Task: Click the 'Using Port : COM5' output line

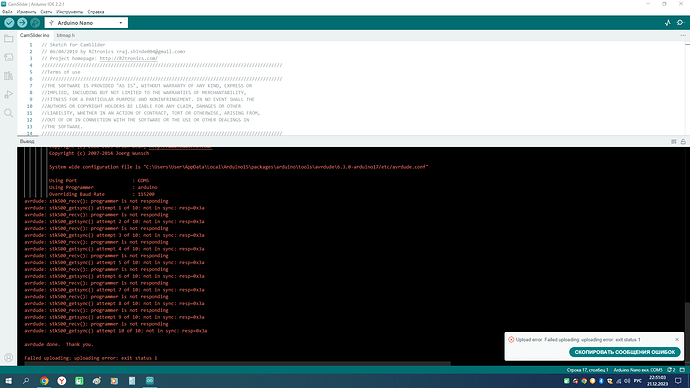Action: [99, 181]
